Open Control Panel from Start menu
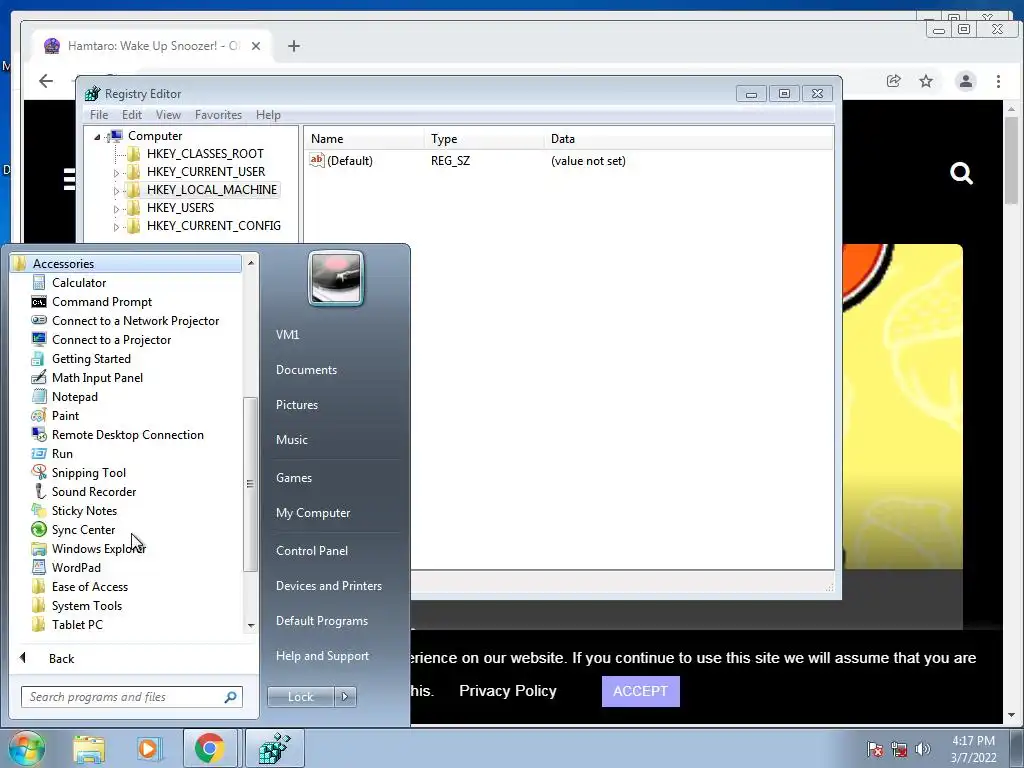Screen dimensions: 1024x768 312,551
